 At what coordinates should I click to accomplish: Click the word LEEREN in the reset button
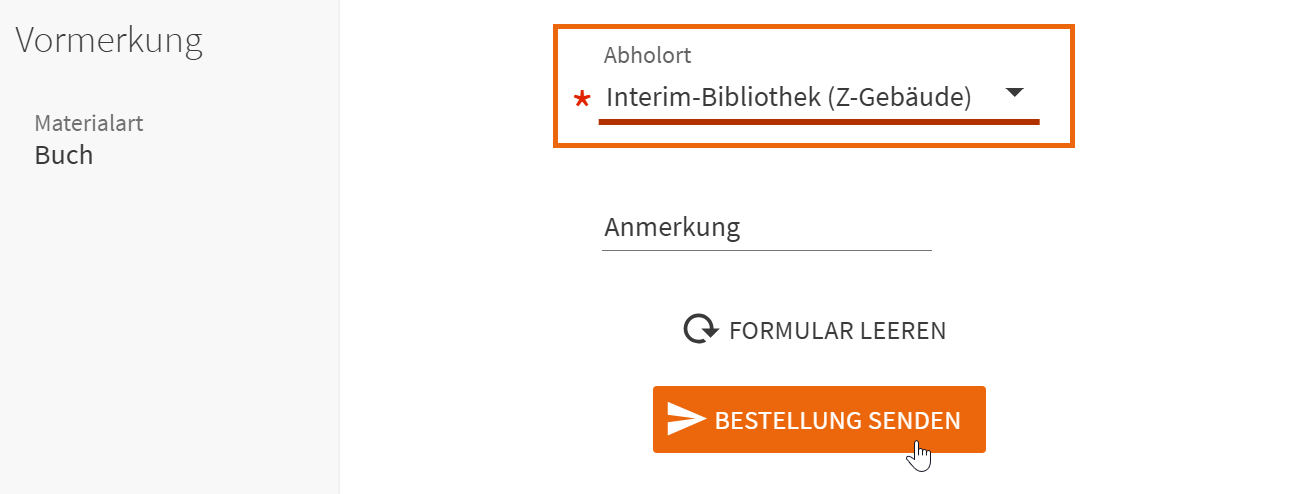click(x=903, y=331)
